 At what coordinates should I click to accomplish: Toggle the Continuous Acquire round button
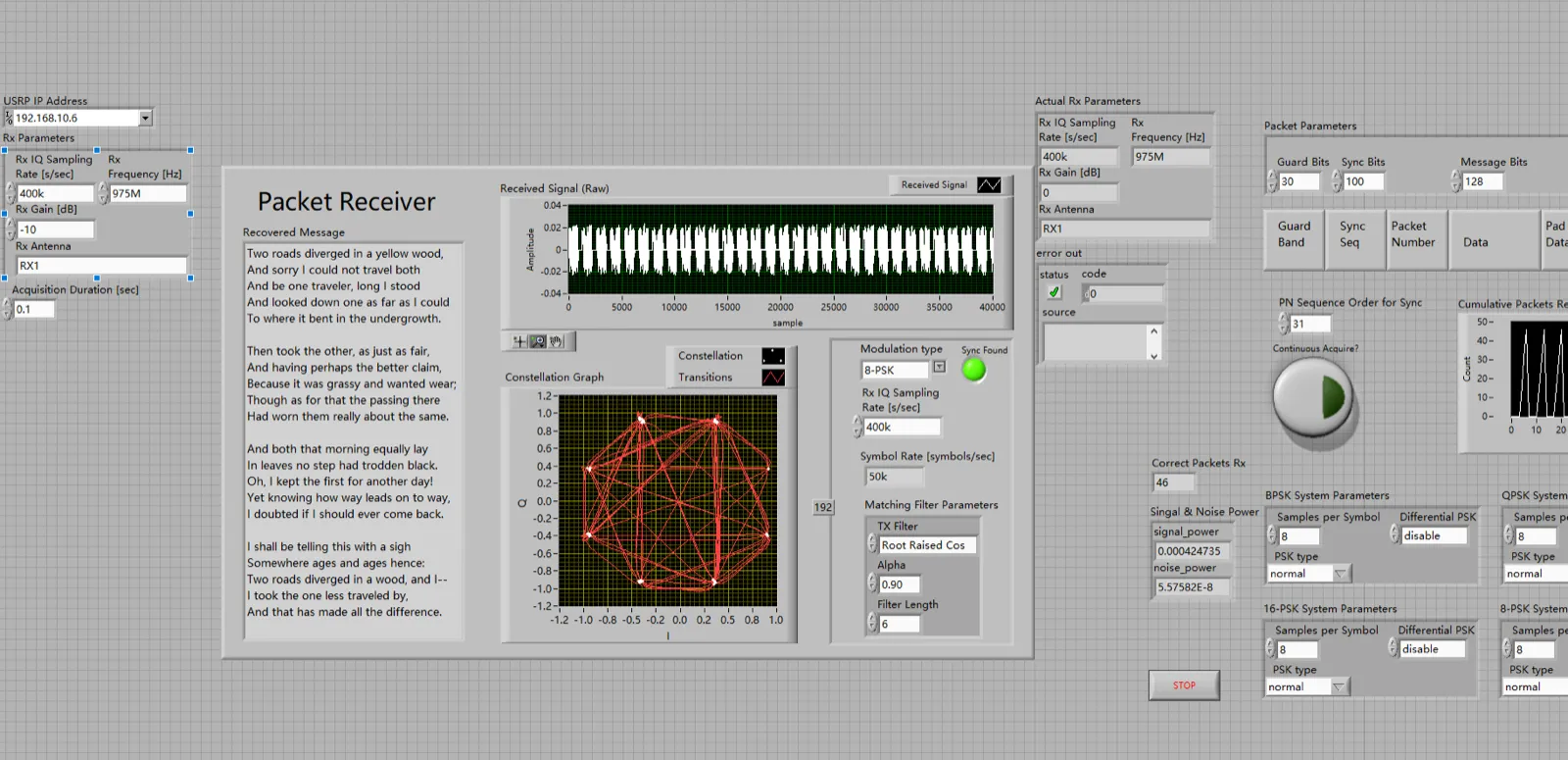[1312, 397]
